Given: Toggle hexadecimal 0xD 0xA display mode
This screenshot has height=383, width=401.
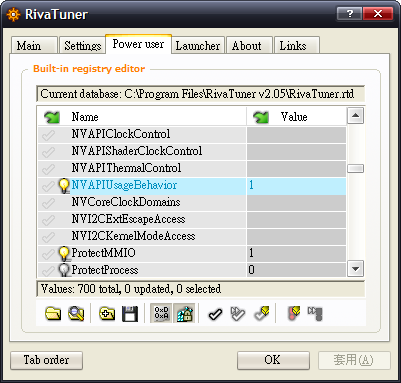Looking at the screenshot, I should coord(161,313).
